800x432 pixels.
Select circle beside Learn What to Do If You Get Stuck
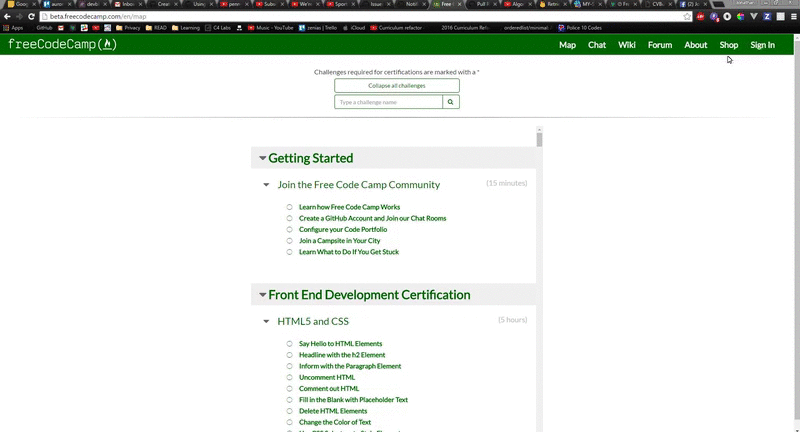tap(289, 252)
